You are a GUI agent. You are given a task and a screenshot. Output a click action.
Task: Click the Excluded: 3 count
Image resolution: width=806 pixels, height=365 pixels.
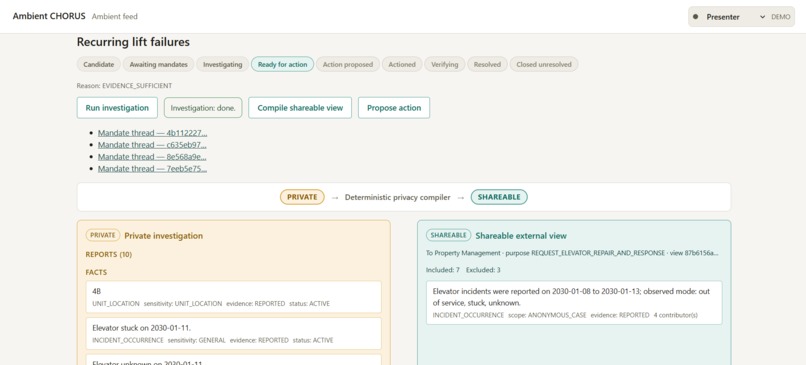(x=483, y=270)
